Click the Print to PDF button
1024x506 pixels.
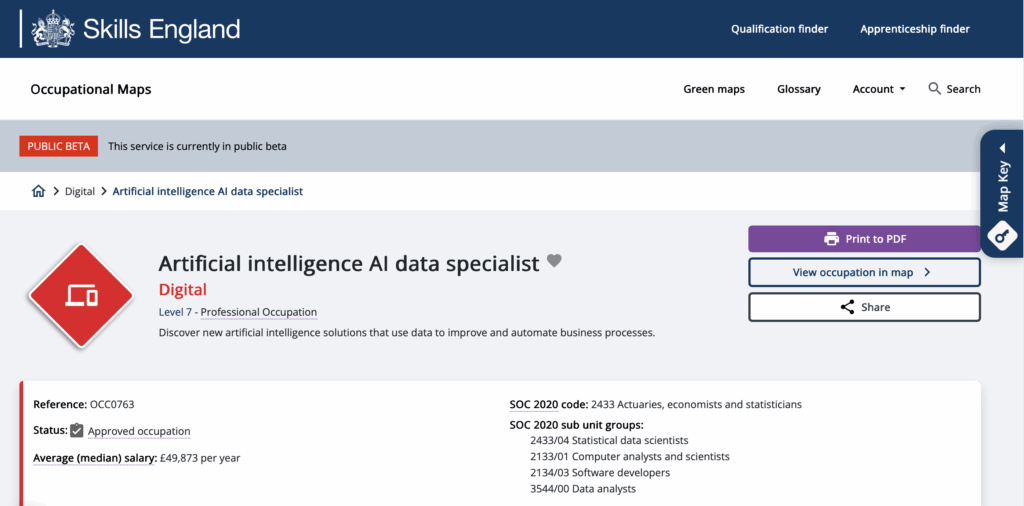click(864, 239)
